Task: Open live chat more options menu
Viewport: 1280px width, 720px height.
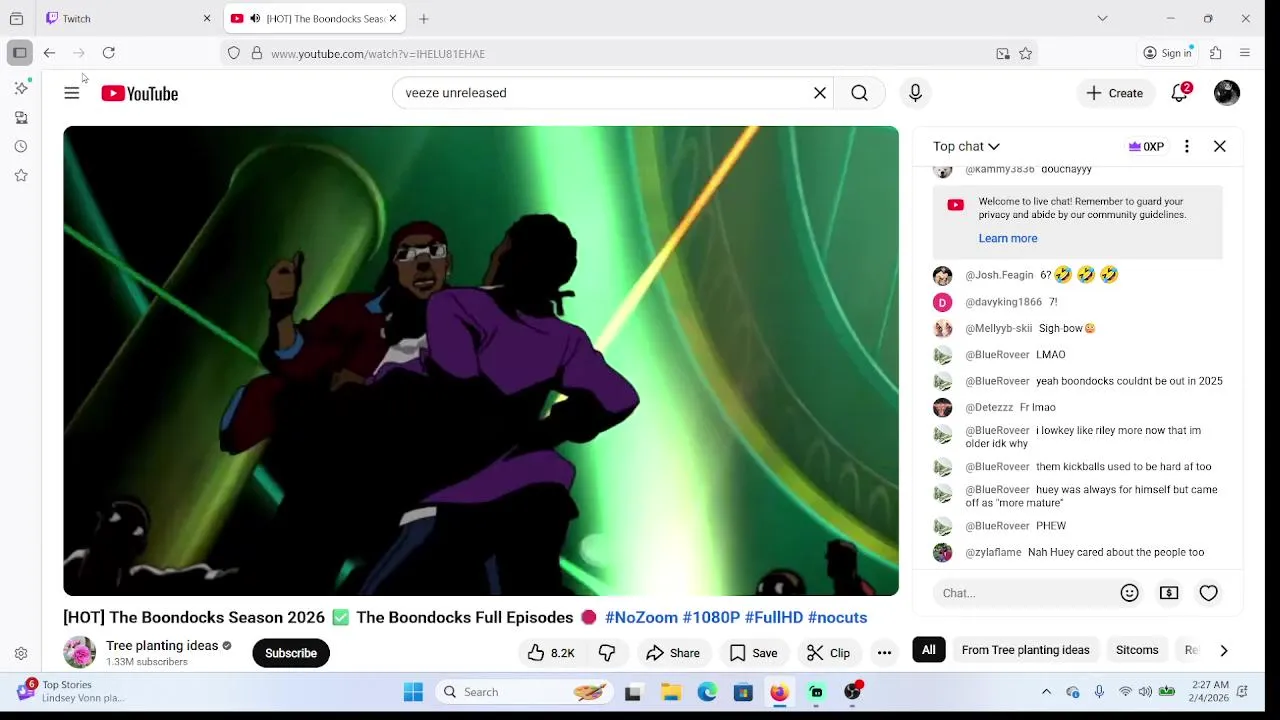Action: [1187, 146]
